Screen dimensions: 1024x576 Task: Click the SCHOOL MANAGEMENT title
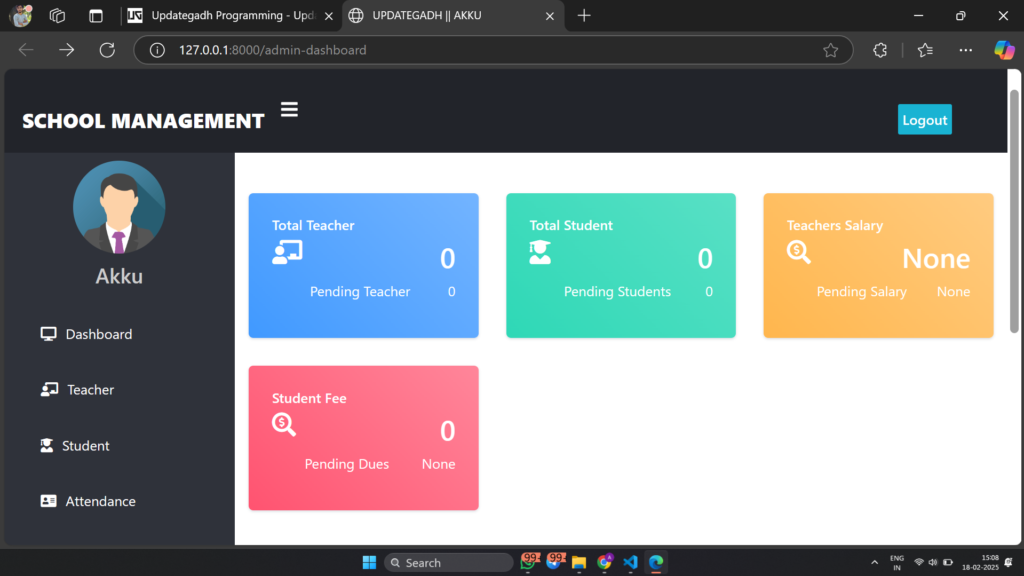(143, 121)
